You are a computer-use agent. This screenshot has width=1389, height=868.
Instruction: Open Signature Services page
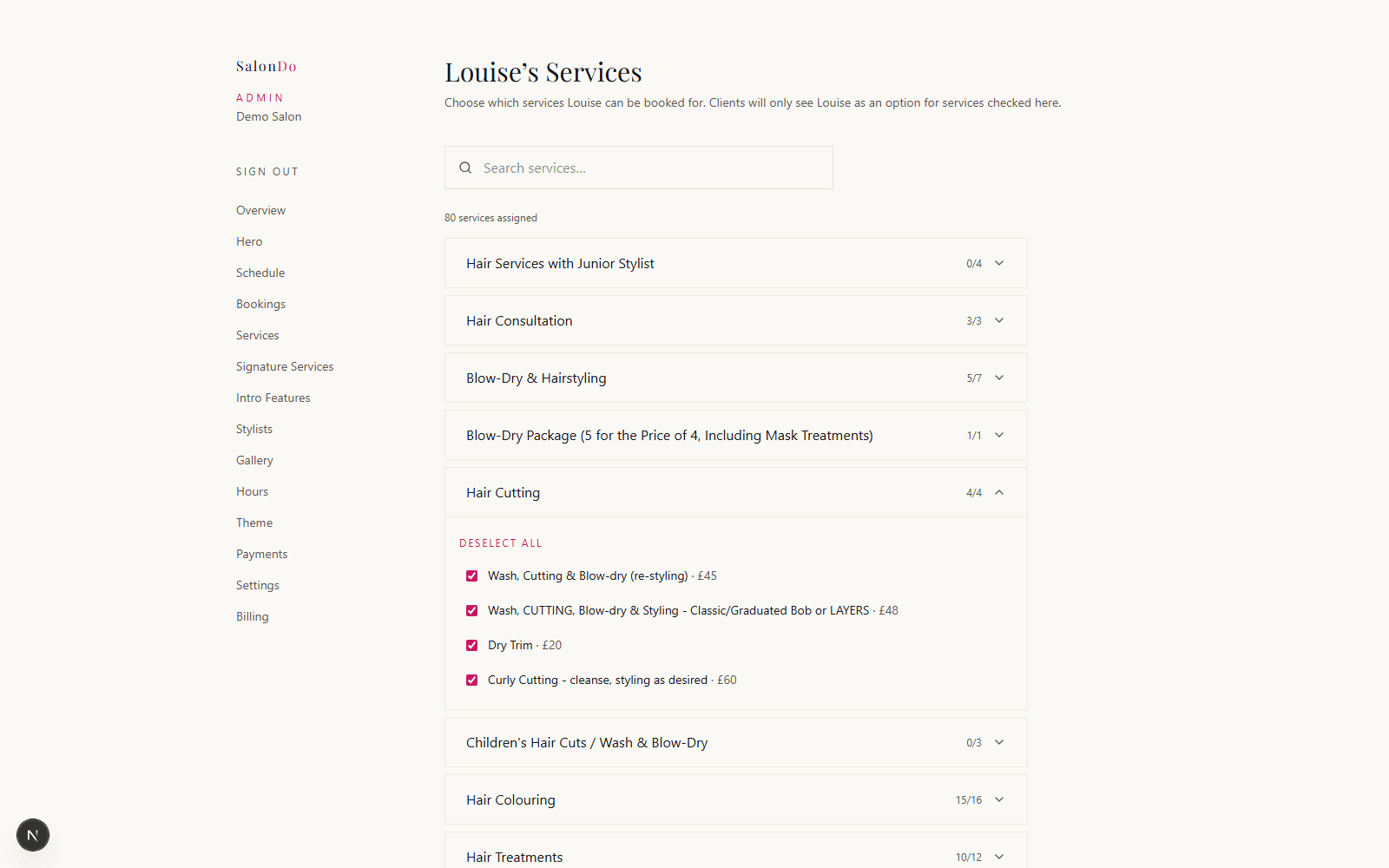[x=285, y=366]
